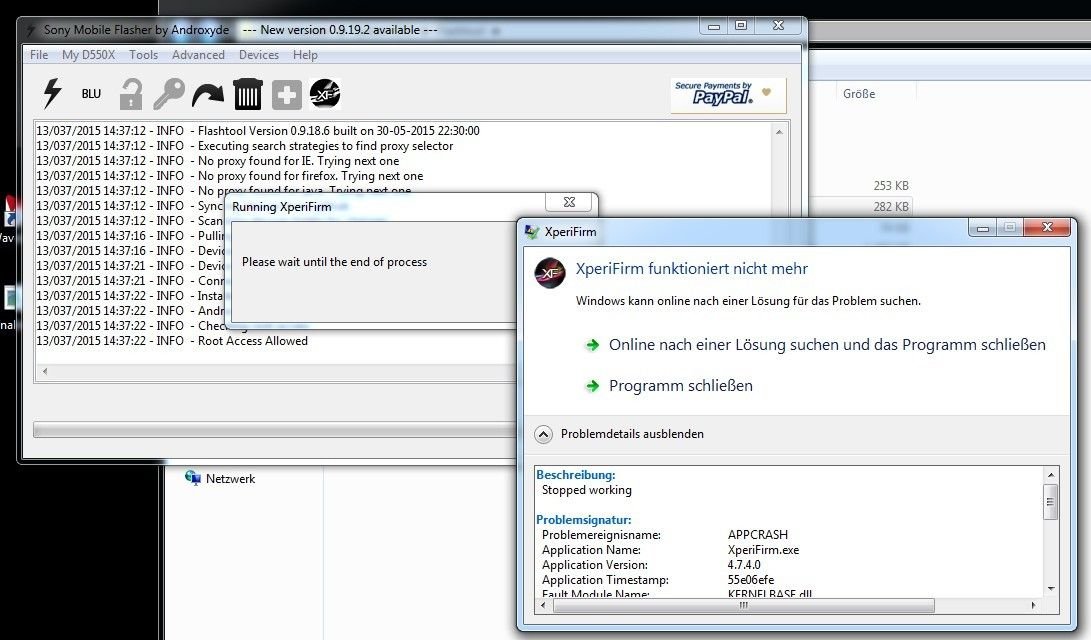
Task: Maximize the Sony Mobile Flasher window
Action: coord(740,26)
